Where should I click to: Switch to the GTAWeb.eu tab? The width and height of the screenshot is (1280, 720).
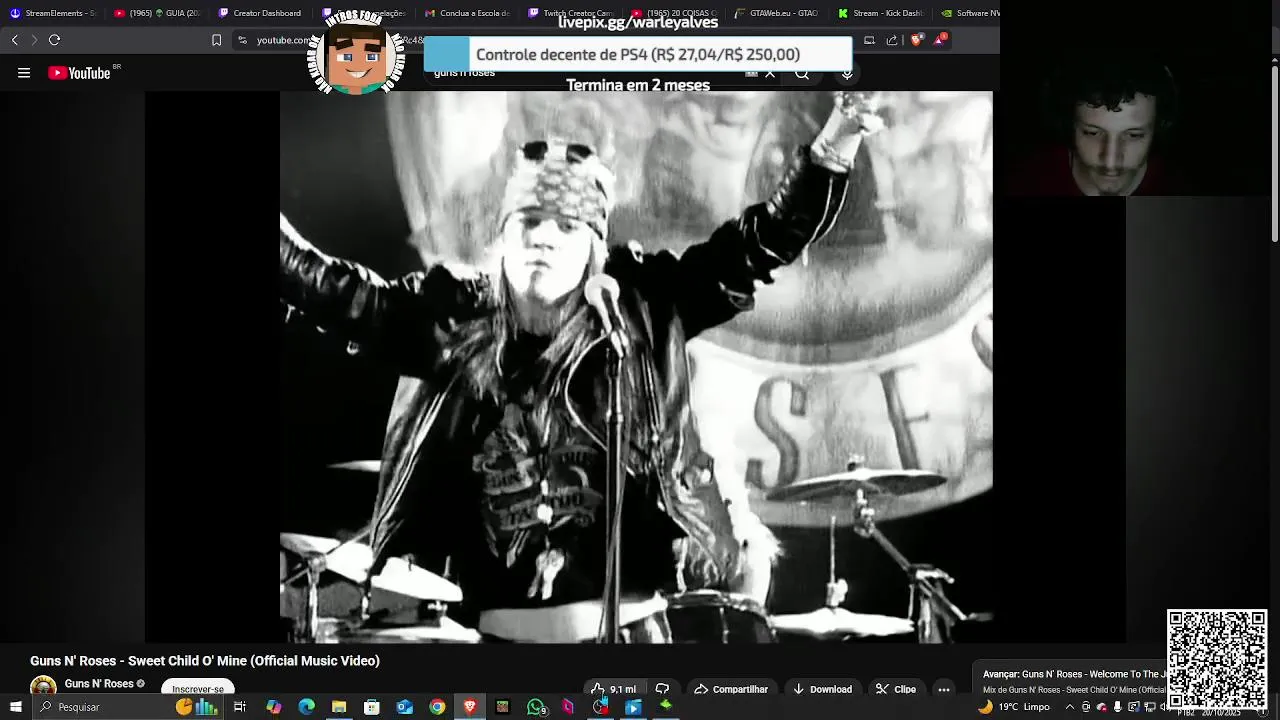777,13
